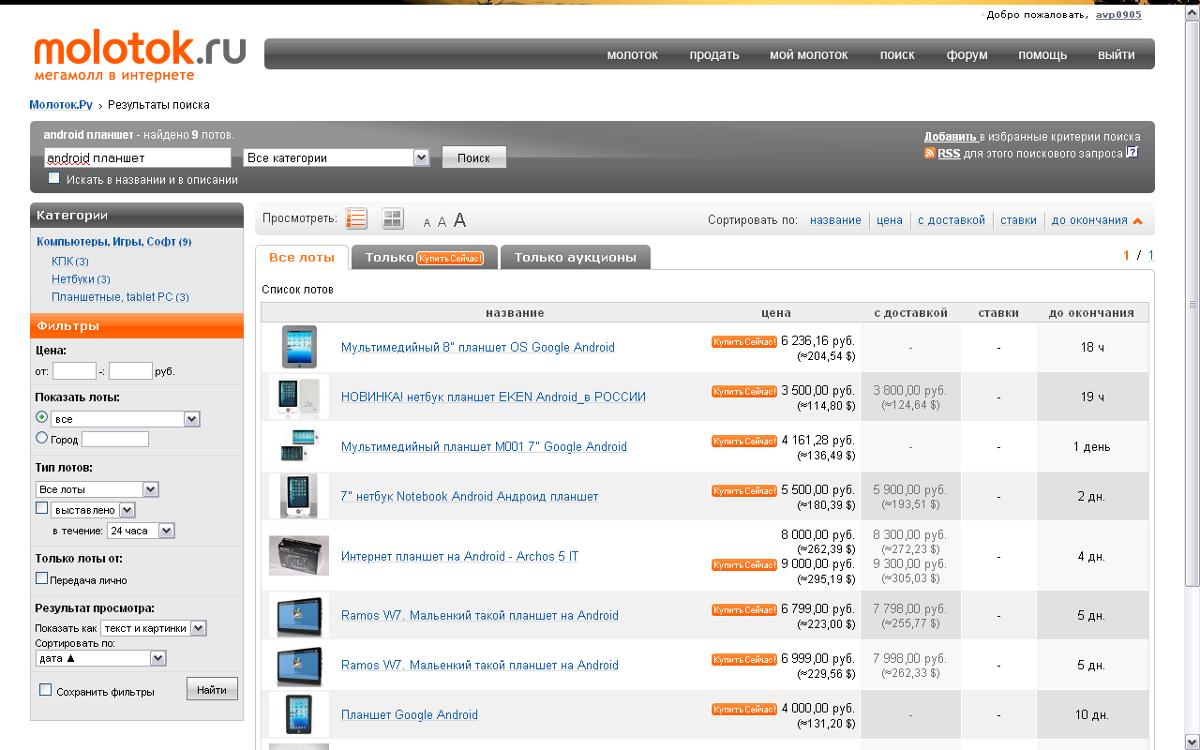This screenshot has width=1200, height=750.
Task: Enable search in title and description checkbox
Action: click(x=54, y=179)
